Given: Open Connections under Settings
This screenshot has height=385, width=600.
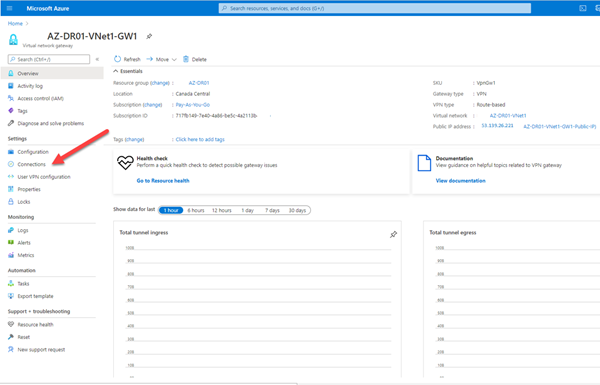Looking at the screenshot, I should click(x=31, y=164).
